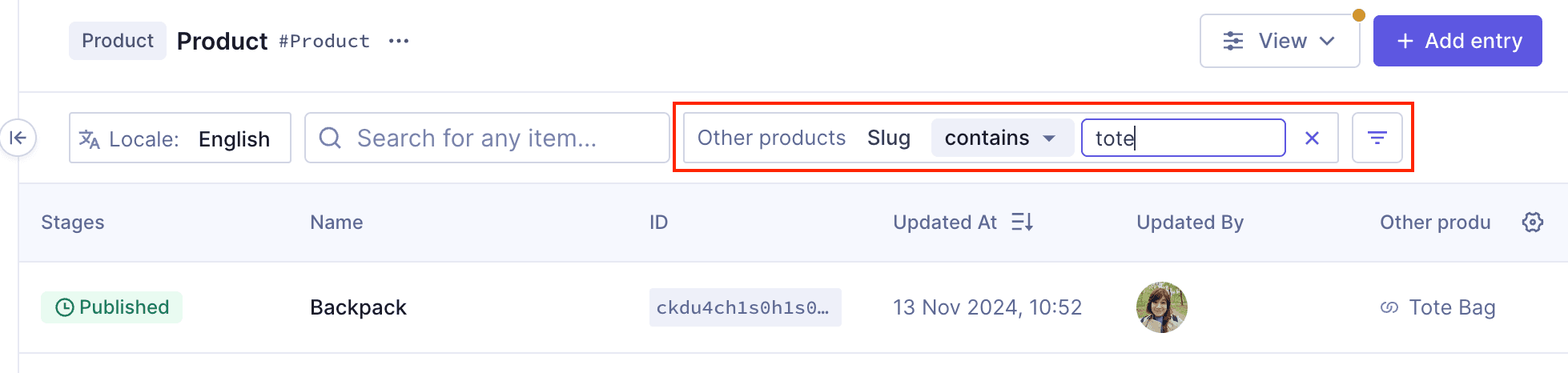1568x373 pixels.
Task: Open the three-dots menu beside #Product
Action: [398, 41]
